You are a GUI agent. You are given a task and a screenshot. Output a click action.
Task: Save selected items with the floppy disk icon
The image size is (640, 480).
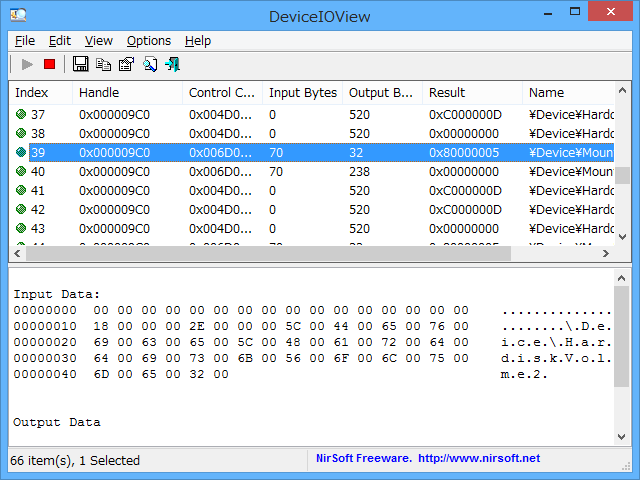point(80,64)
